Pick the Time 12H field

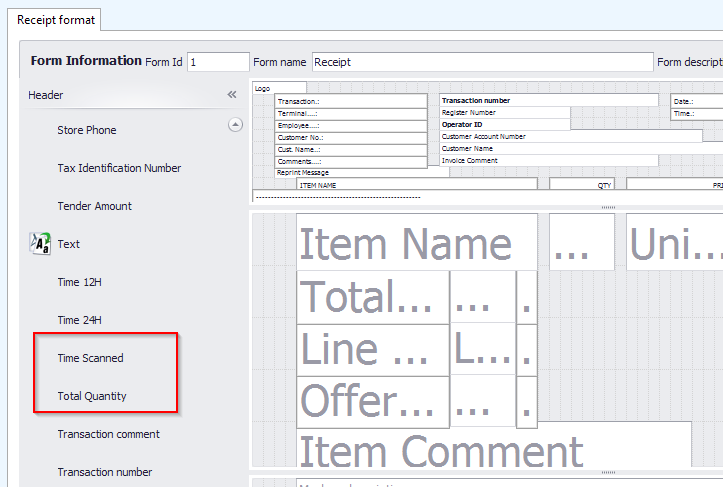click(x=80, y=282)
